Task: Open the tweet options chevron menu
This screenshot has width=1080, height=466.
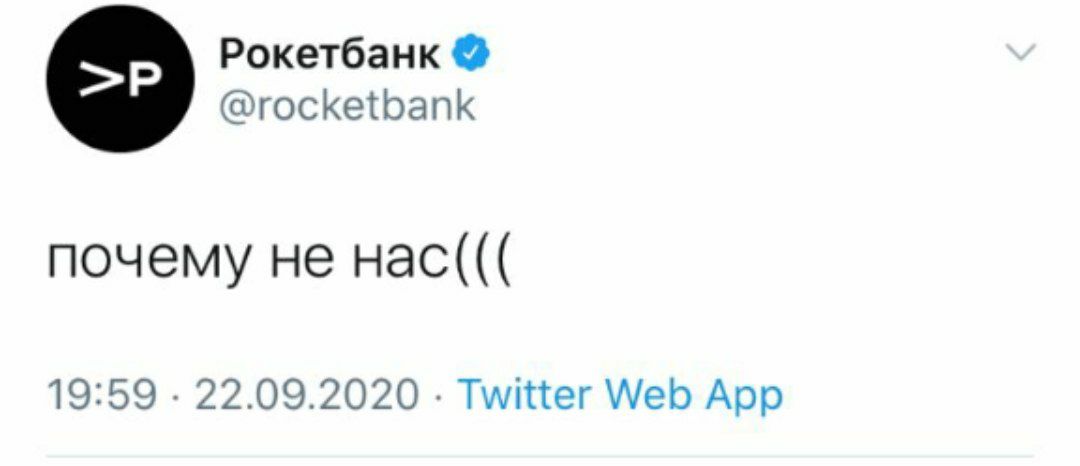Action: point(1020,51)
